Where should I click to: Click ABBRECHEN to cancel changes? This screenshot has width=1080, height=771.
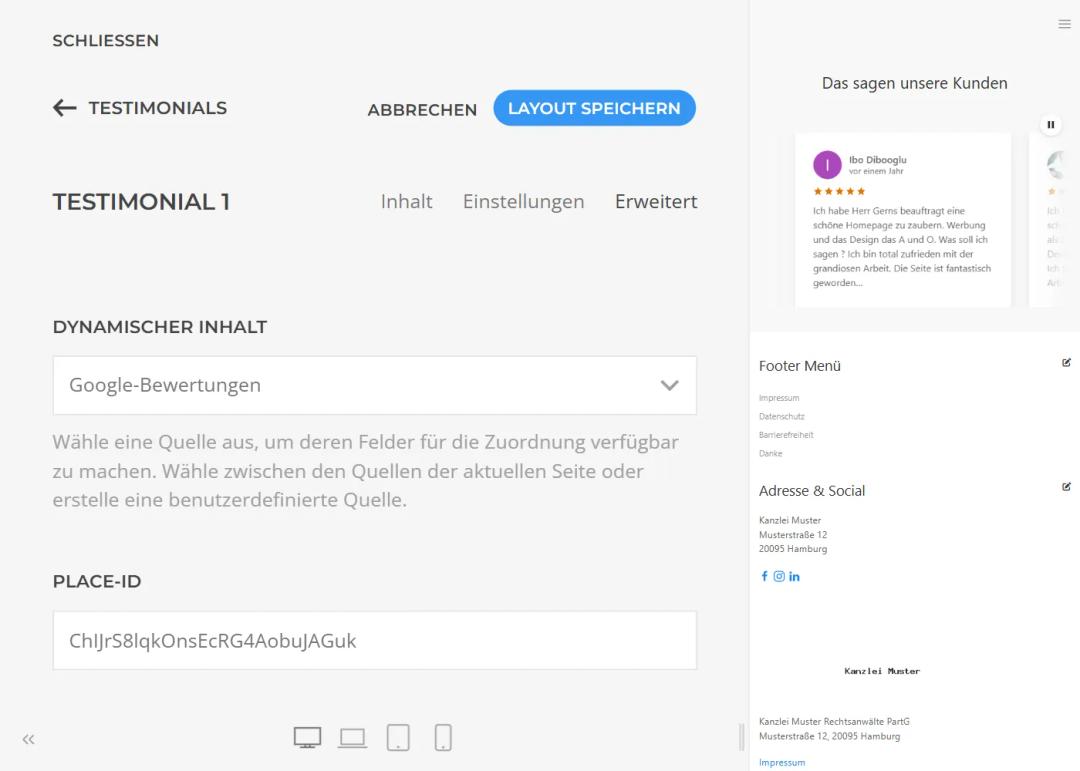point(422,110)
